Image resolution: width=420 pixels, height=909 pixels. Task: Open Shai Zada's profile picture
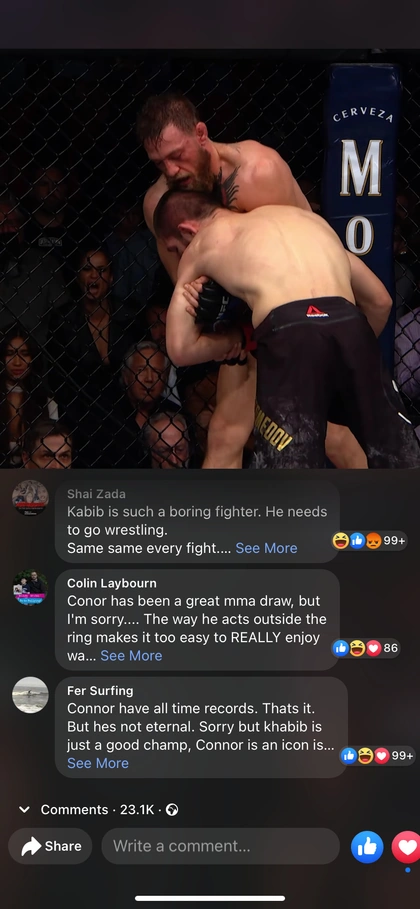click(30, 498)
